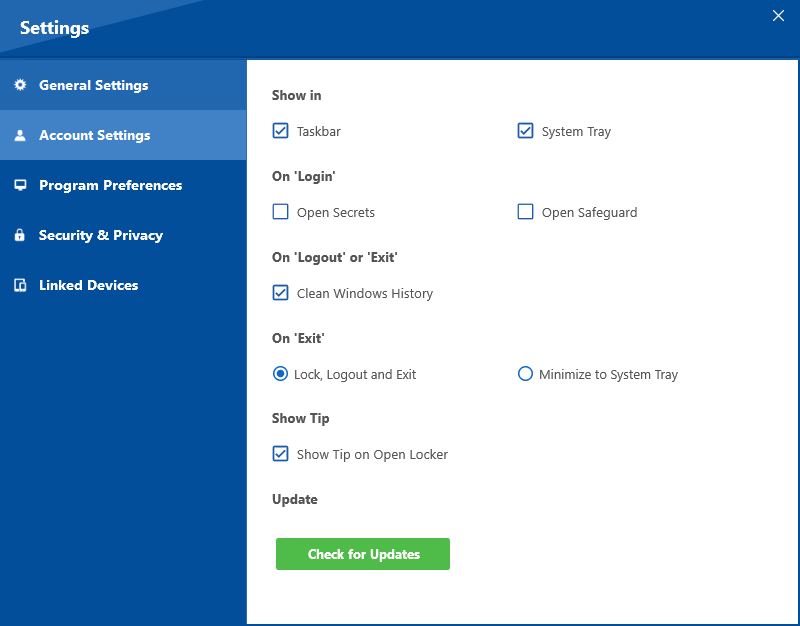This screenshot has width=800, height=626.
Task: Switch to Program Preferences section
Action: 110,185
